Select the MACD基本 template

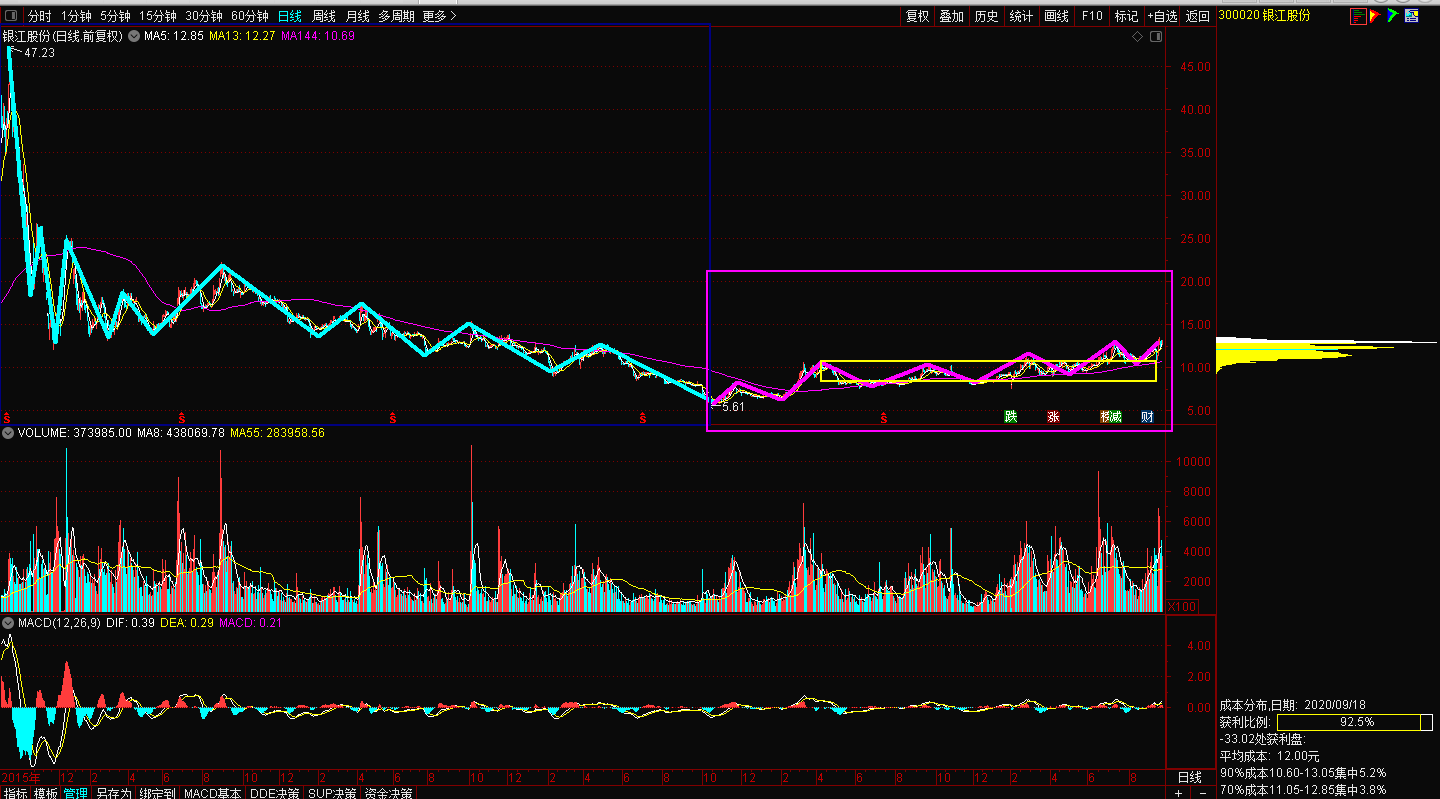pyautogui.click(x=212, y=793)
